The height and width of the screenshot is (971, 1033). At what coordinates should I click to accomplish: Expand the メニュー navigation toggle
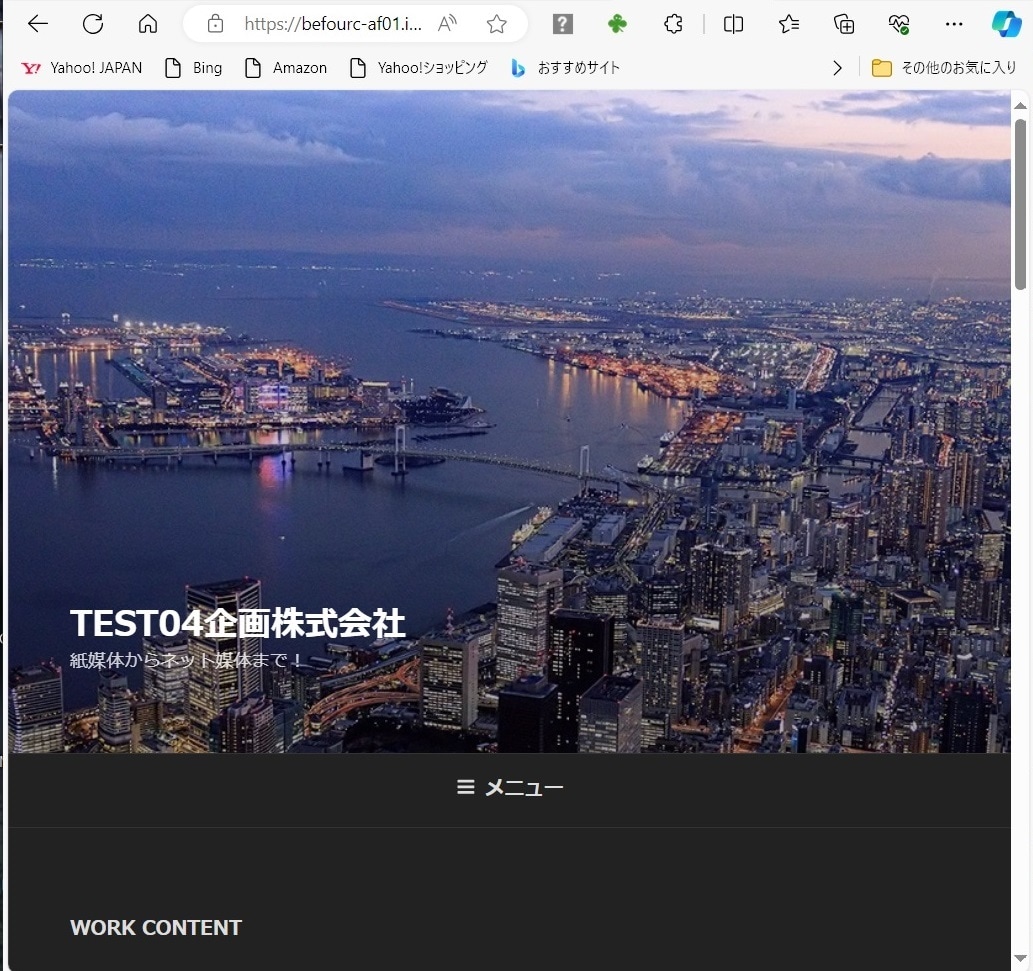pos(509,787)
